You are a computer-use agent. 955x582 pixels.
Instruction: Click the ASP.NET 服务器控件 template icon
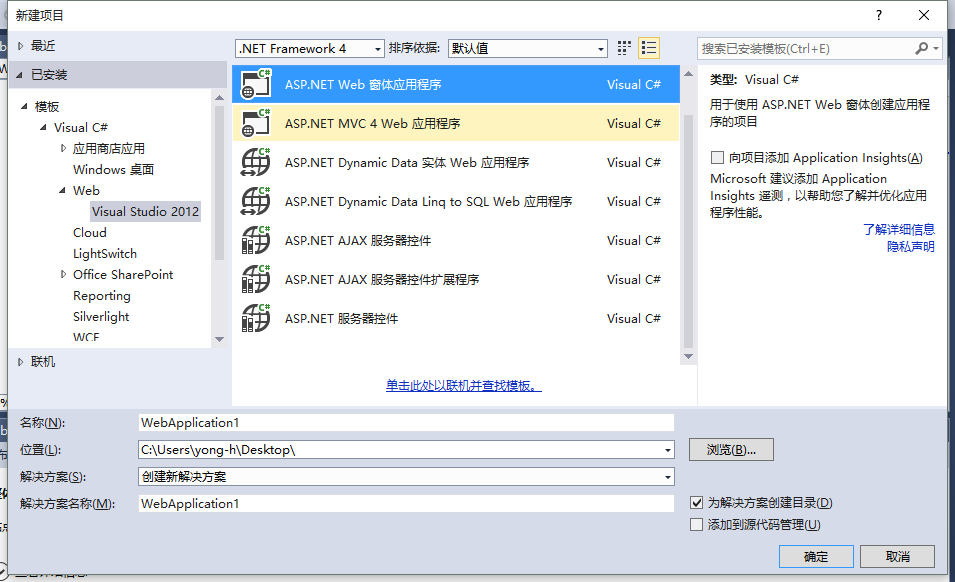coord(256,318)
